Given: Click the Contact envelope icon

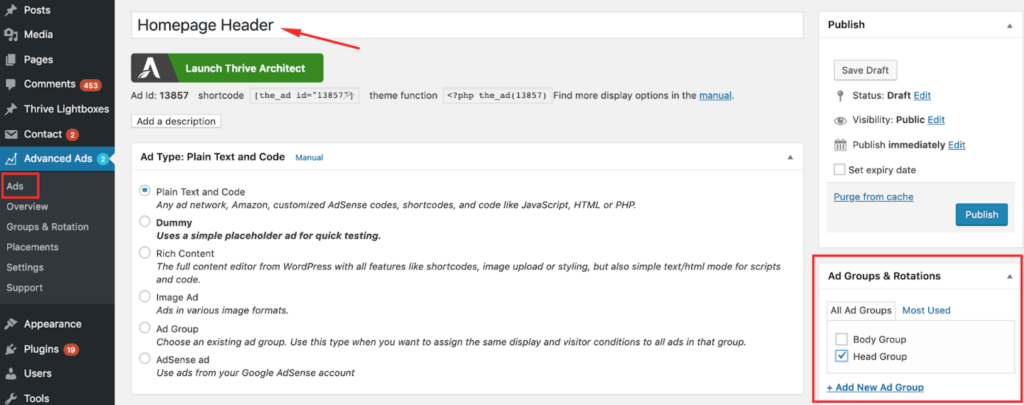Looking at the screenshot, I should [10, 134].
